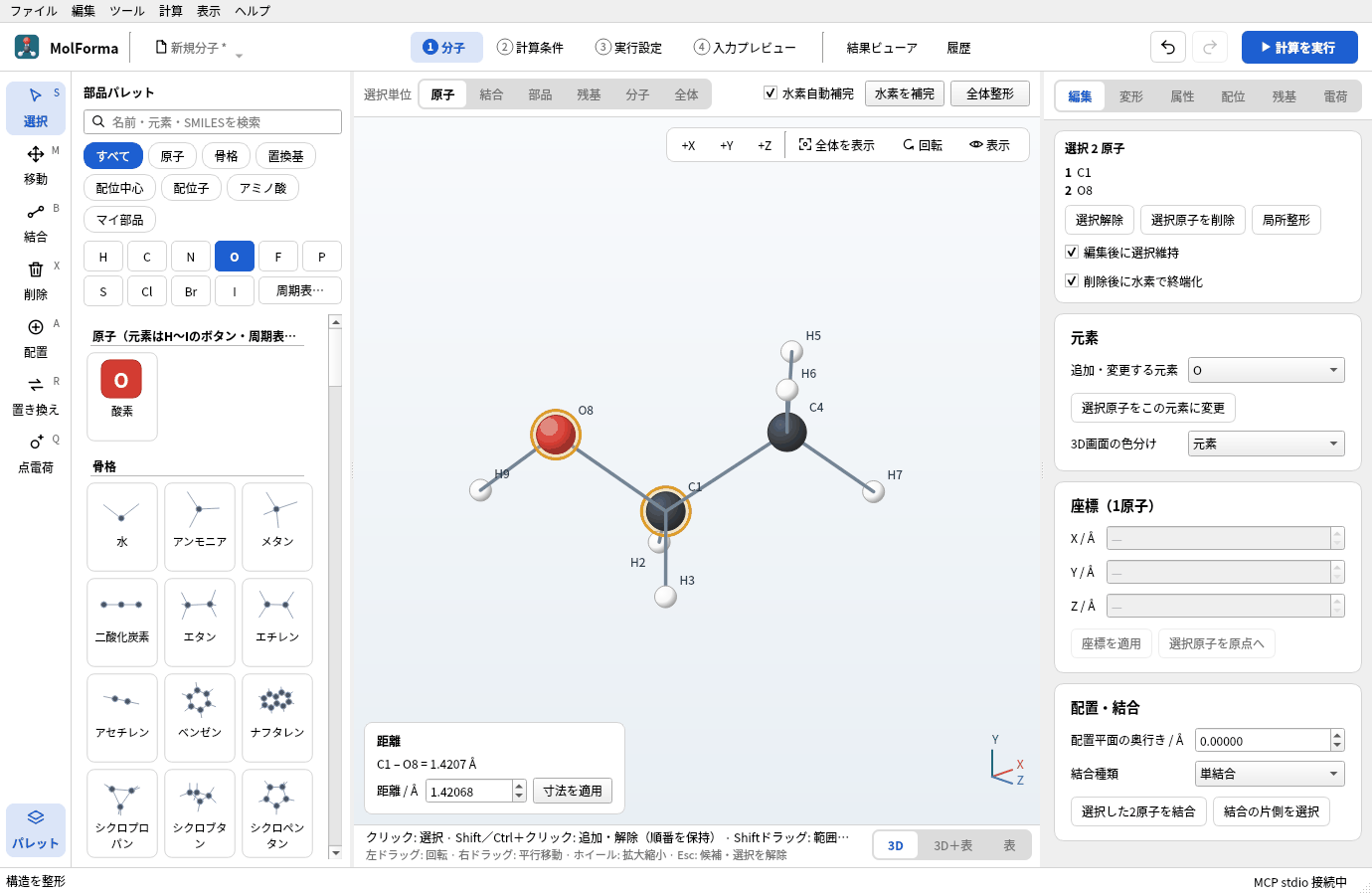Fit view with 全体を表示
The image size is (1372, 895).
(x=836, y=145)
